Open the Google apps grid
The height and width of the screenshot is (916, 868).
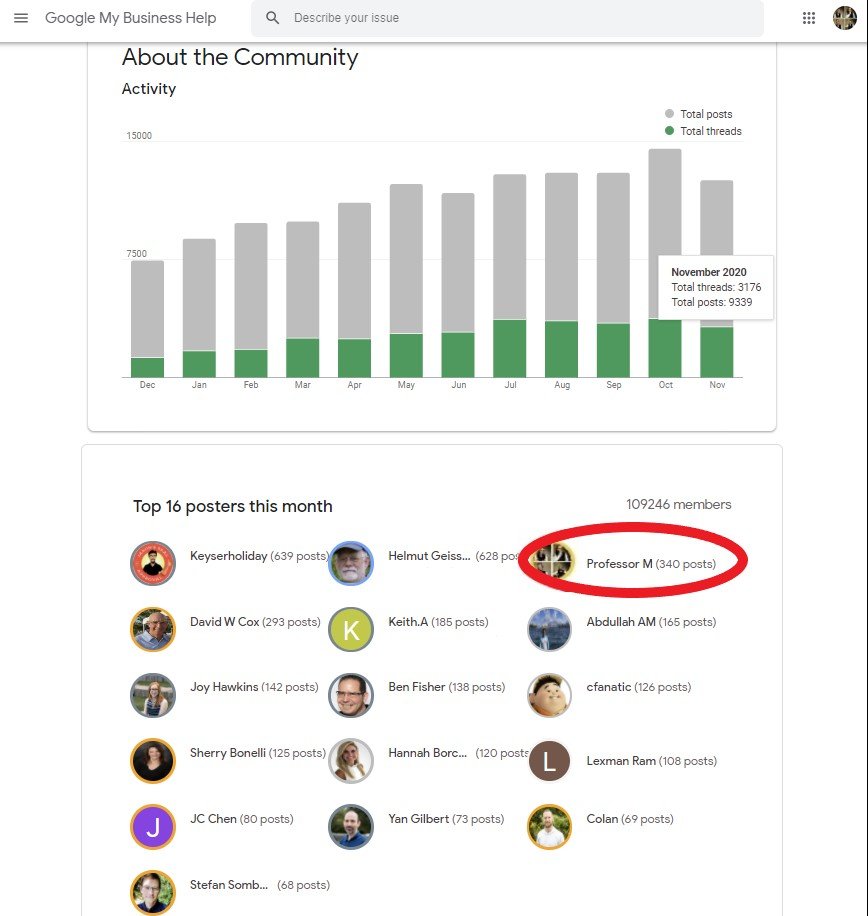(x=809, y=18)
